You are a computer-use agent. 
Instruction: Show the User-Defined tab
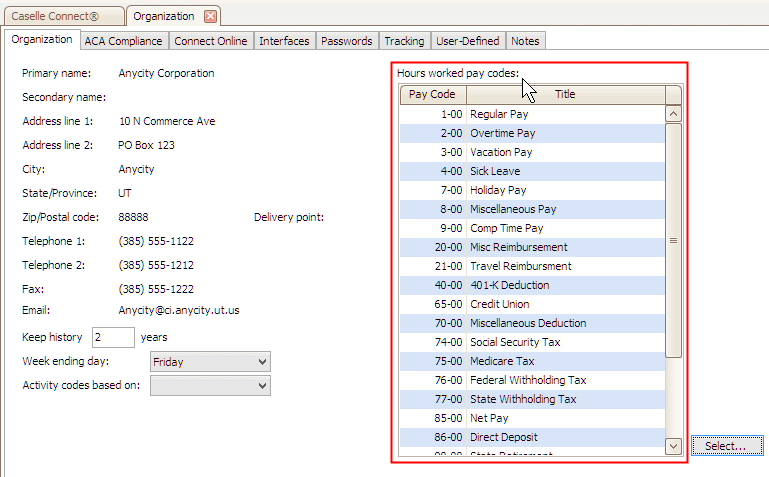tap(467, 41)
